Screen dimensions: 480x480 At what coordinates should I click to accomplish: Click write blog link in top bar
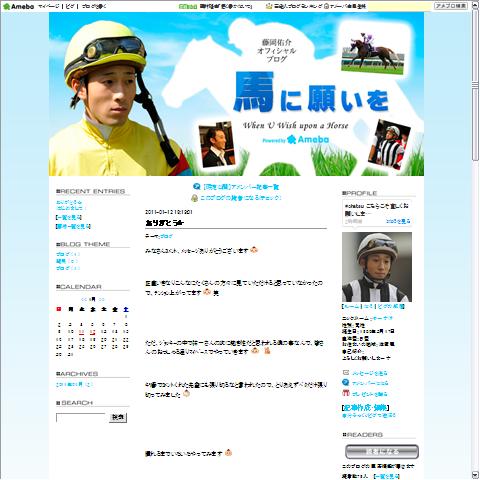[x=94, y=6]
